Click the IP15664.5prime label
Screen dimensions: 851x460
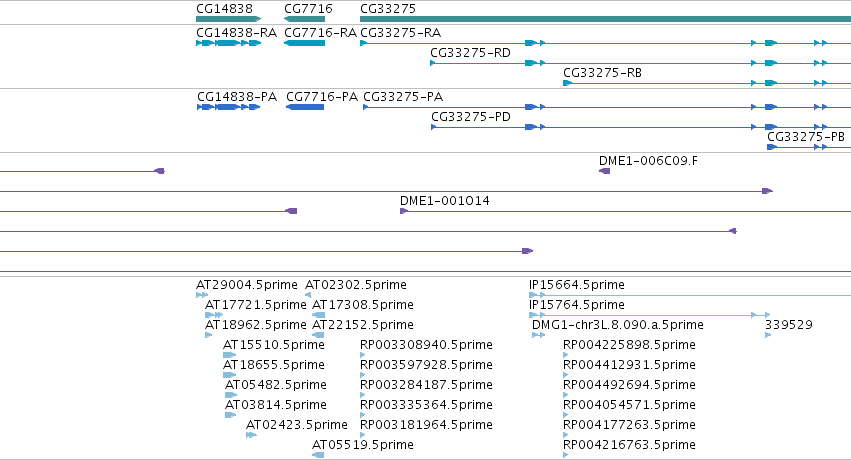click(x=577, y=285)
